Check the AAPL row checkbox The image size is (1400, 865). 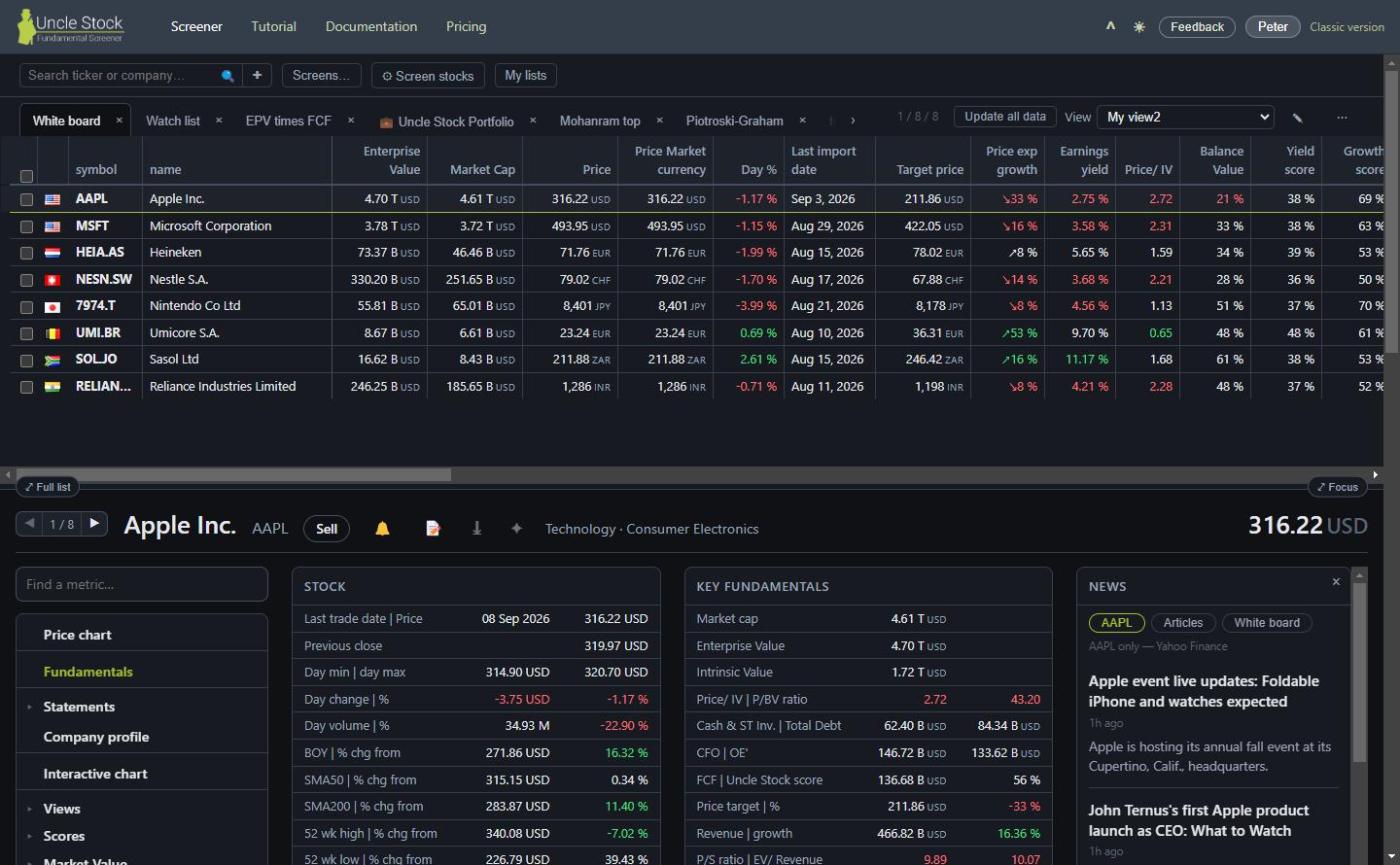(27, 199)
